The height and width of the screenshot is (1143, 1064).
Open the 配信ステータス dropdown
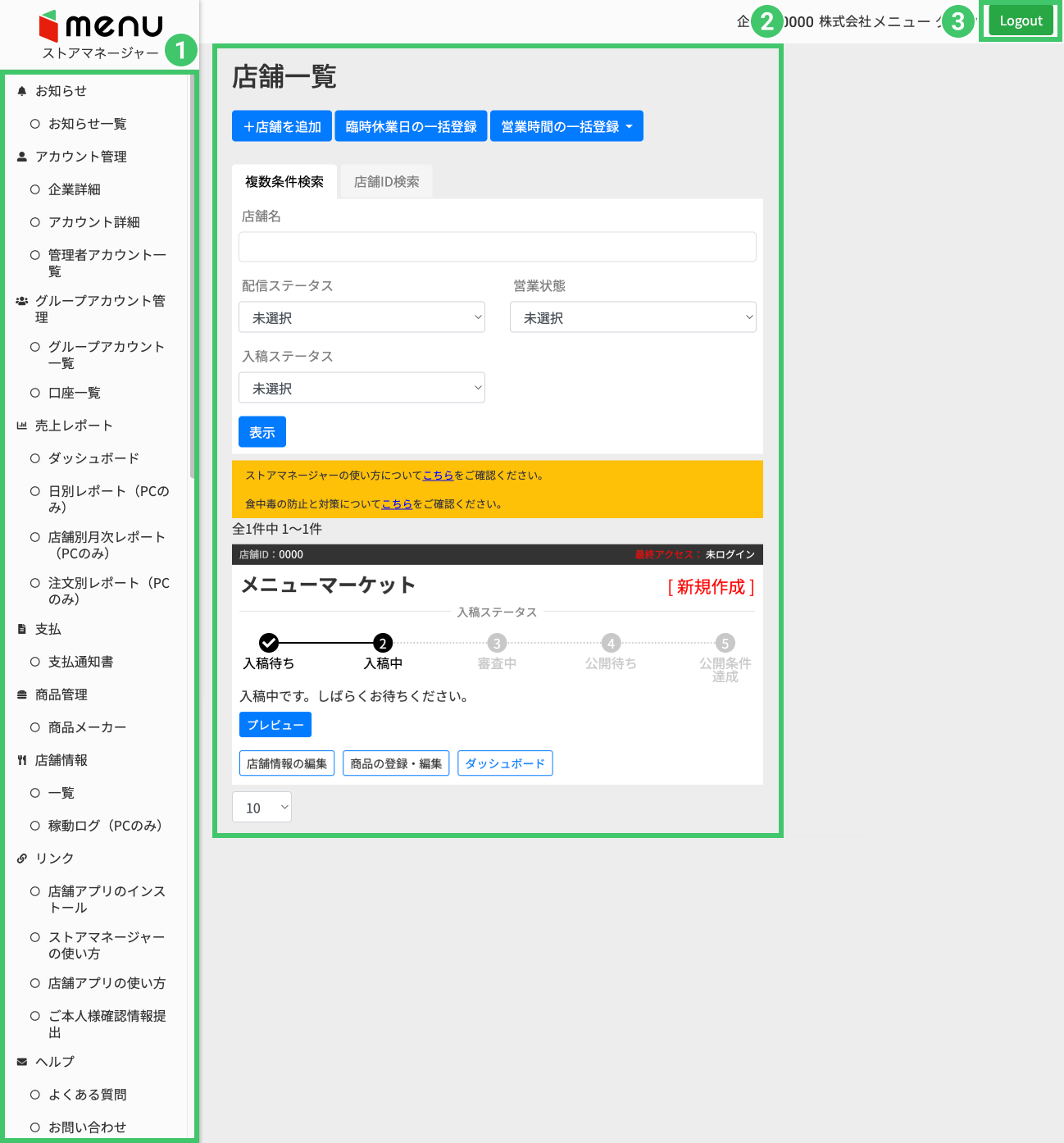pos(361,317)
